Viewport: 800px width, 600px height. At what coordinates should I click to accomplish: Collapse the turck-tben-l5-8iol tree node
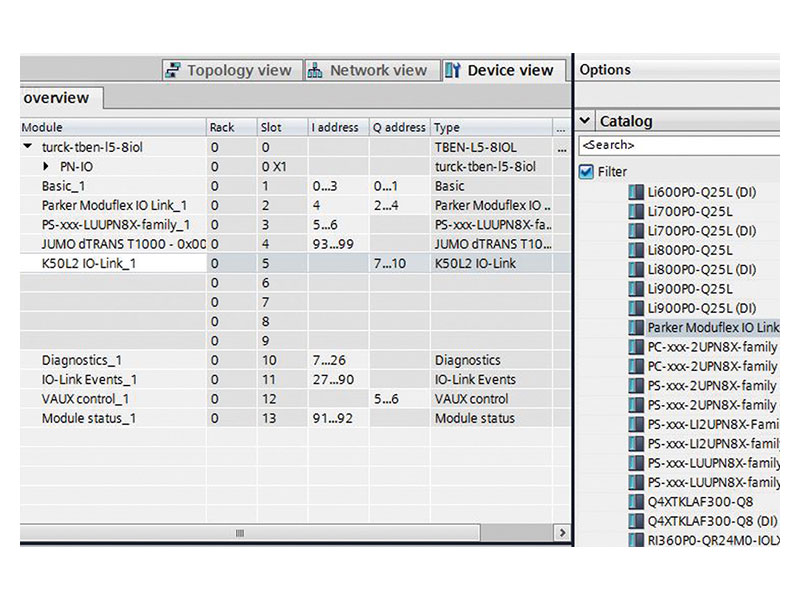tap(28, 146)
